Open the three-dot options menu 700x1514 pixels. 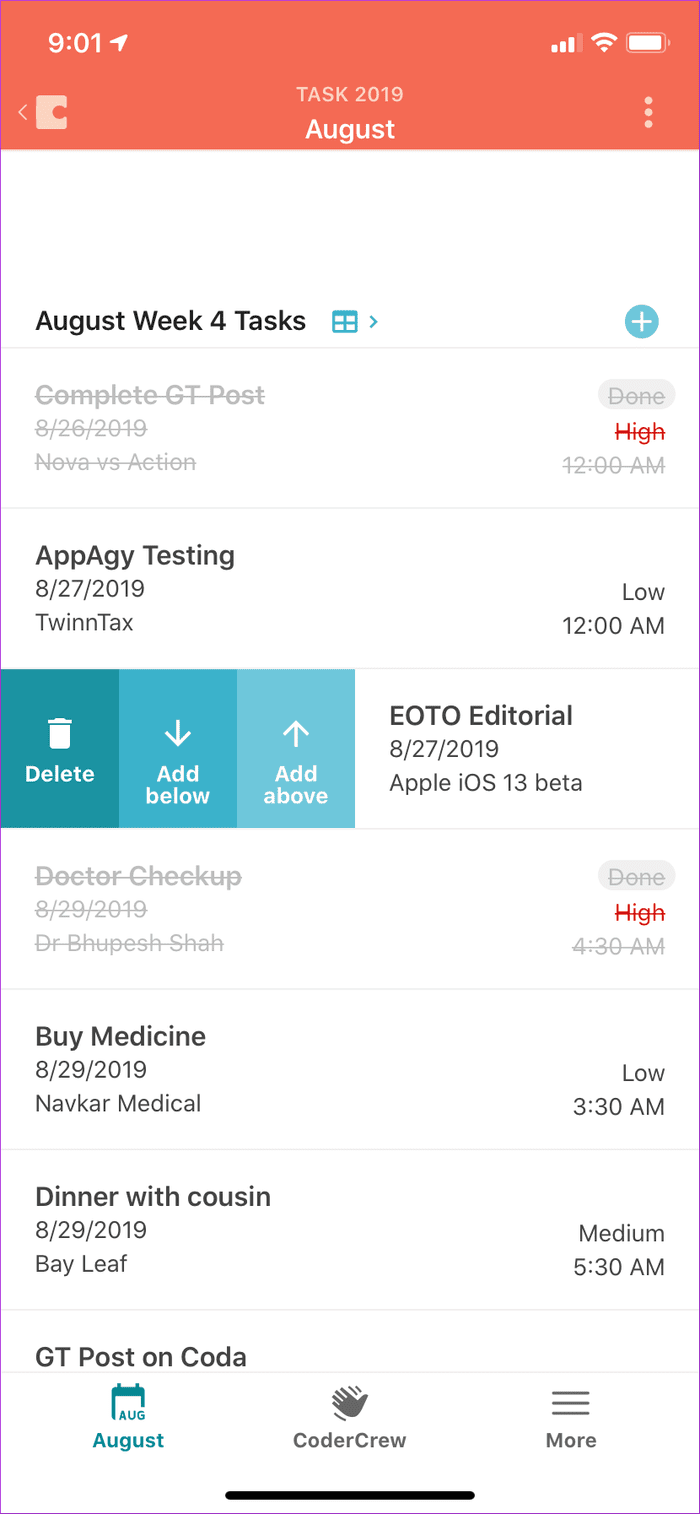click(x=649, y=112)
